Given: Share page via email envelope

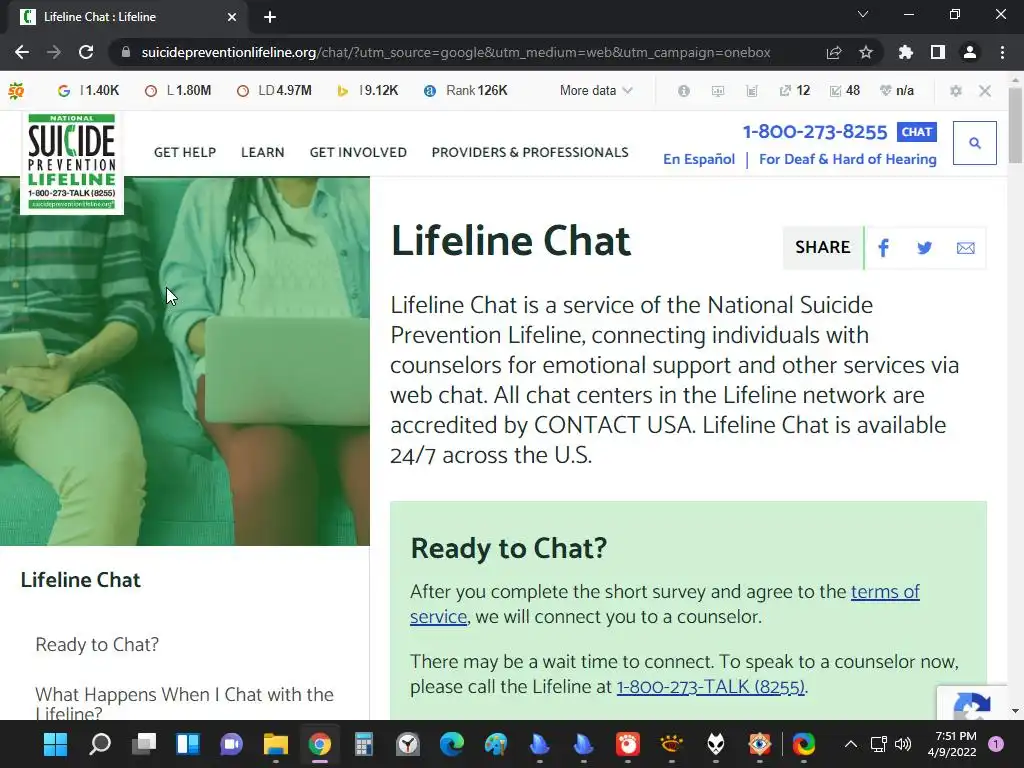Looking at the screenshot, I should tap(965, 248).
